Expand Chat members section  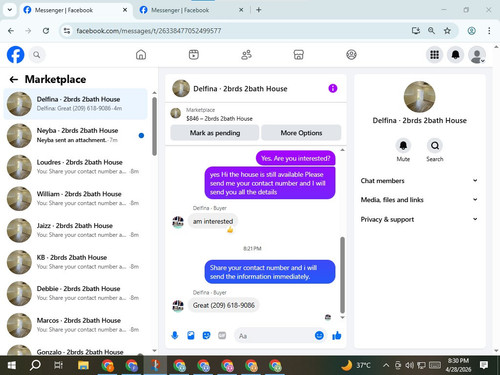[x=419, y=181]
